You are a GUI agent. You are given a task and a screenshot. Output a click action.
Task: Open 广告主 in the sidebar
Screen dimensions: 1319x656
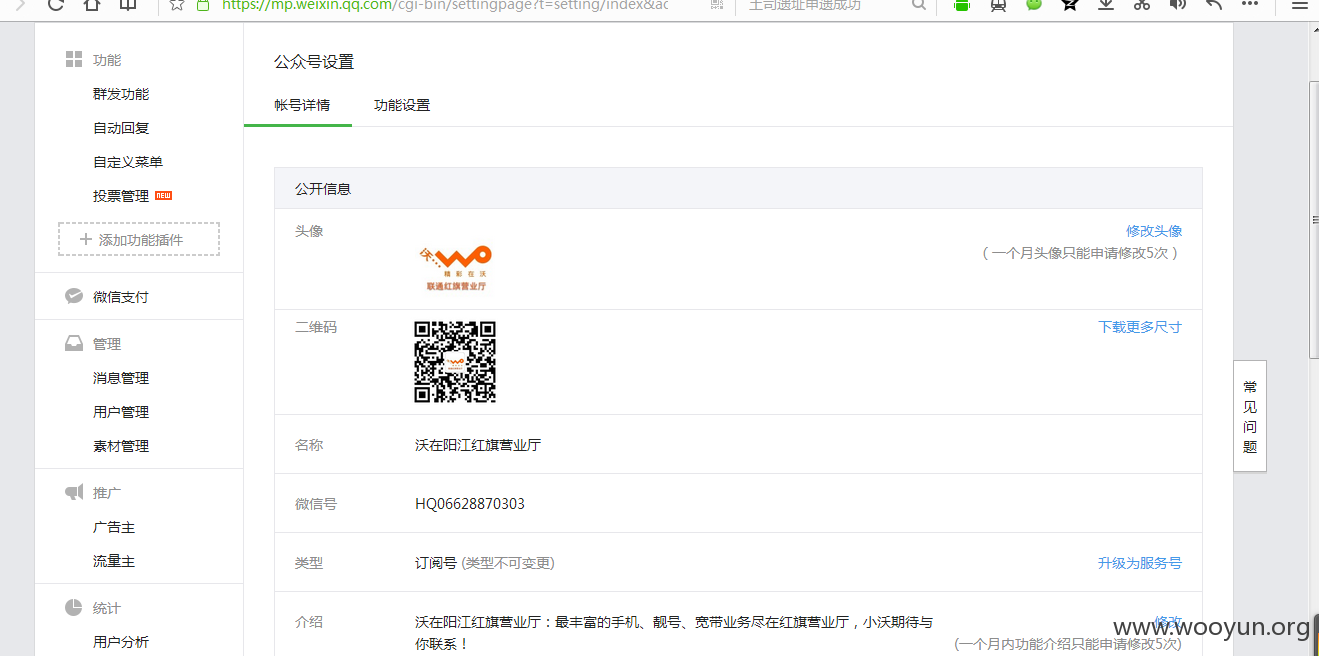coord(114,527)
